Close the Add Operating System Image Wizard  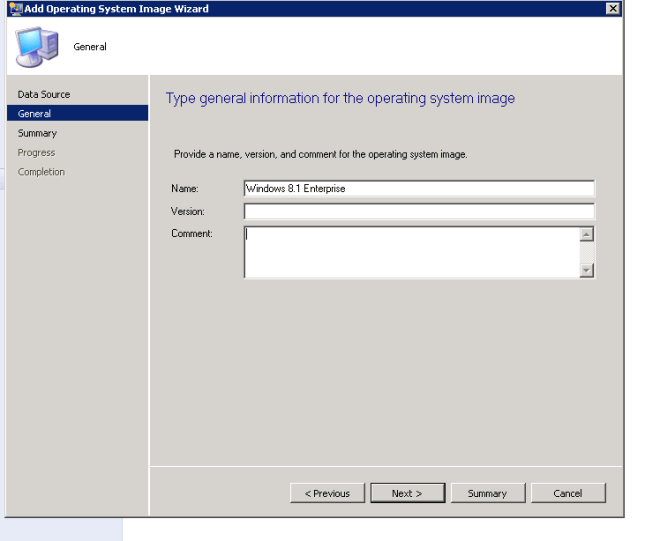[612, 8]
